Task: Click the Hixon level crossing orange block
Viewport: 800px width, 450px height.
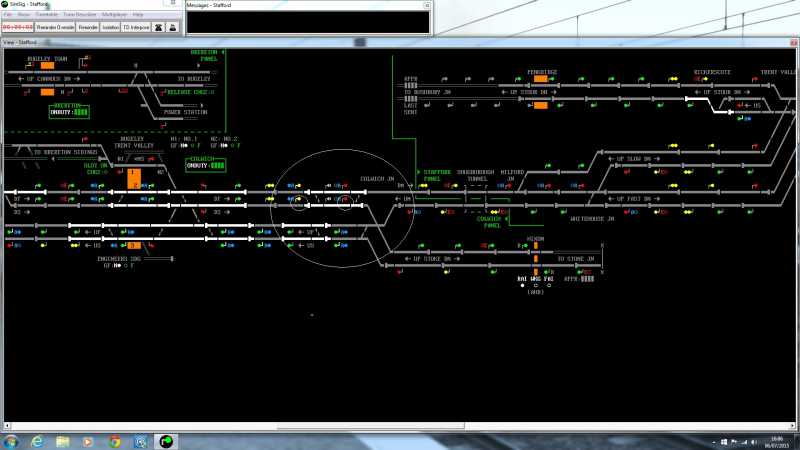Action: (x=536, y=259)
